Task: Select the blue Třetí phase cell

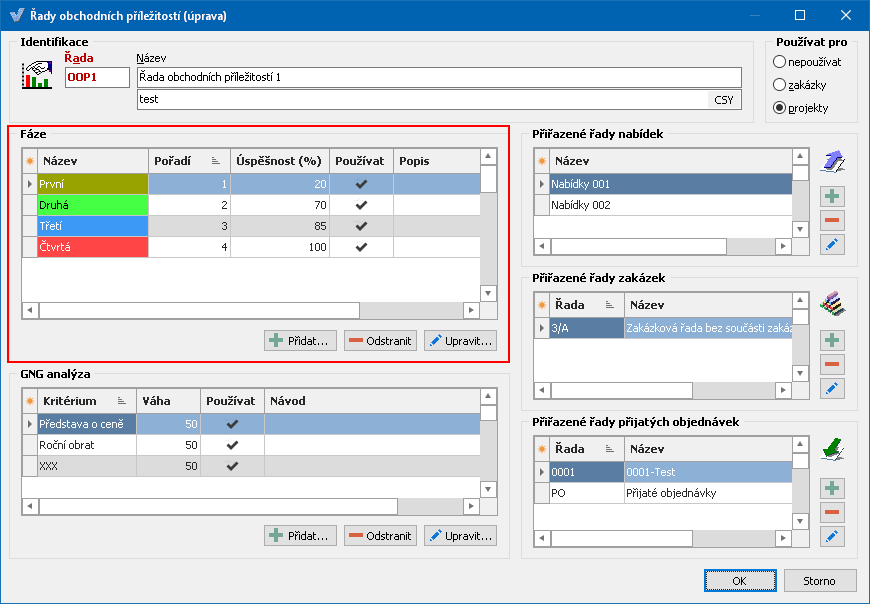Action: click(x=93, y=226)
